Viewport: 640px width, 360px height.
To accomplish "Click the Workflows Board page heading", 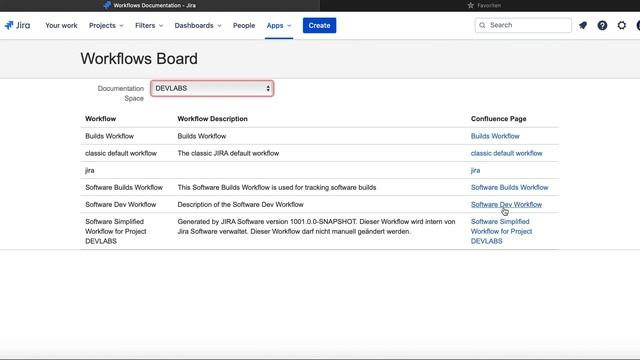I will point(139,59).
